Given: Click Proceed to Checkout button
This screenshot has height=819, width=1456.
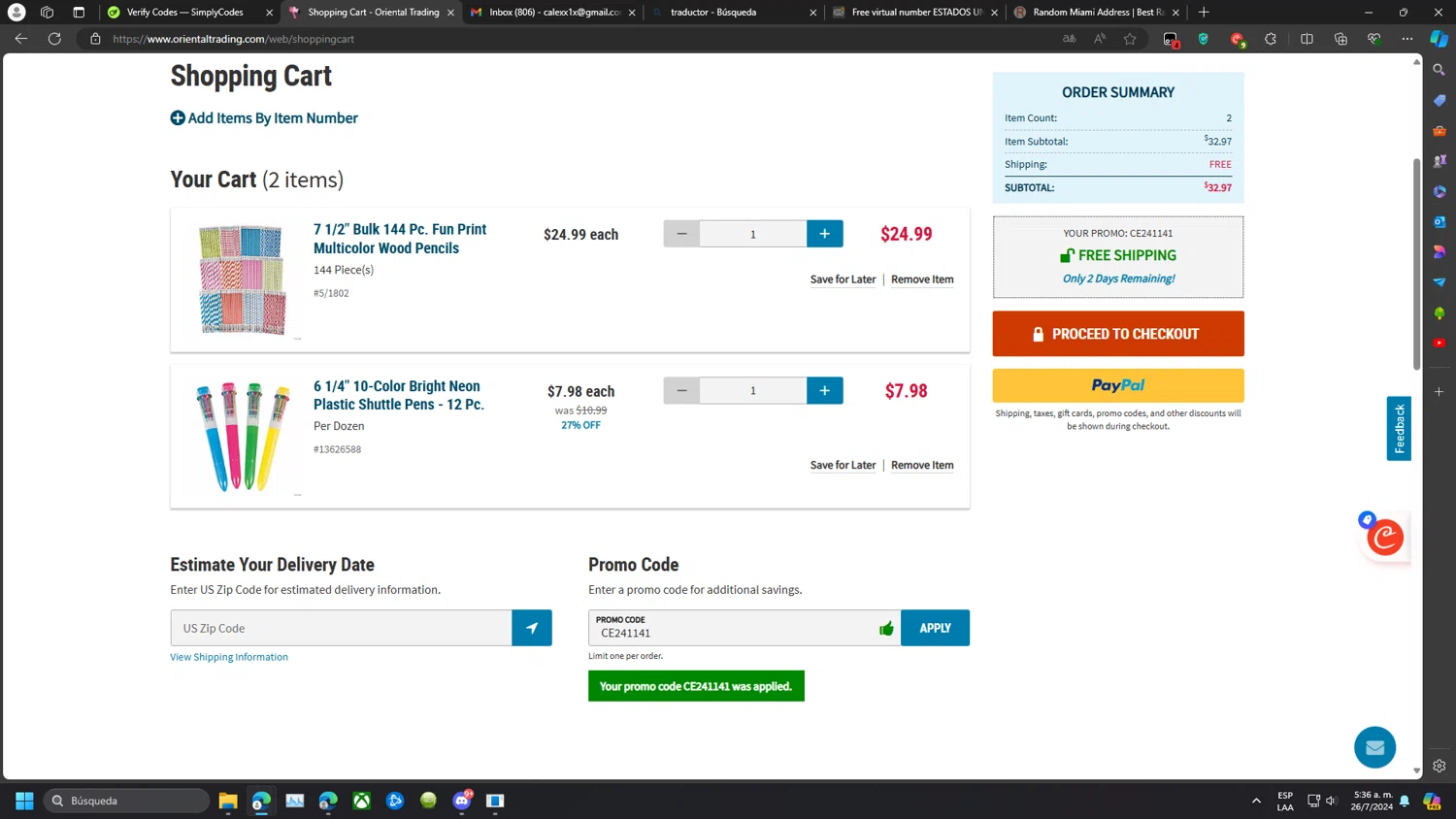Looking at the screenshot, I should coord(1118,334).
